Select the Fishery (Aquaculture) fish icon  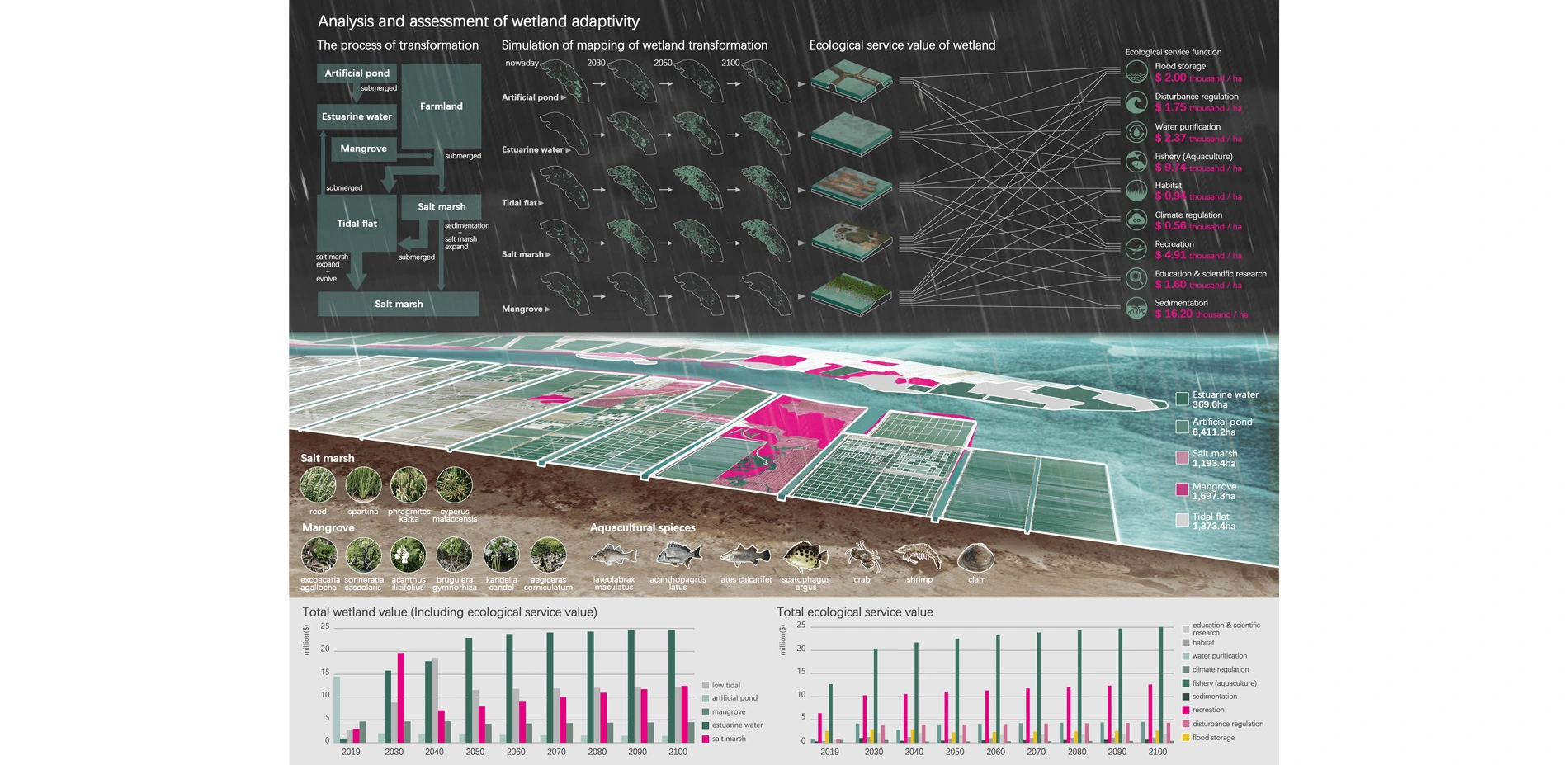tap(1136, 162)
